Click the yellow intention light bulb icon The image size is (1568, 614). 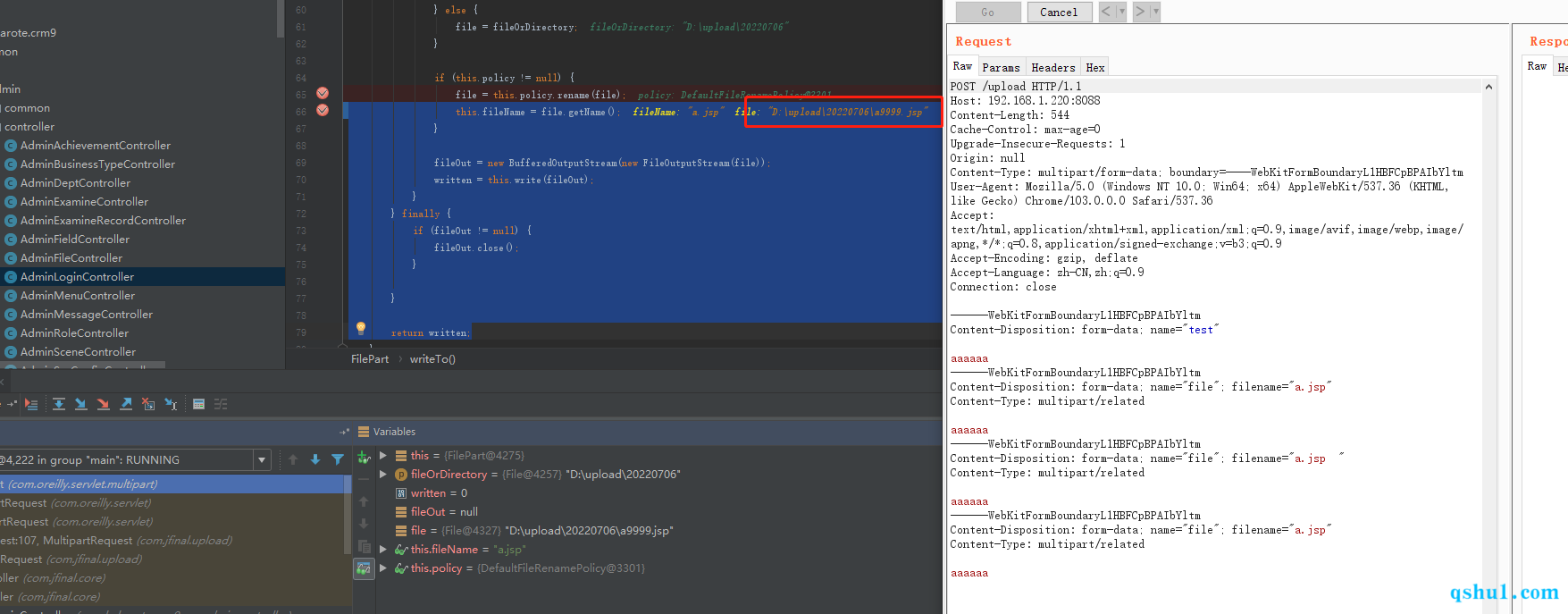coord(361,329)
